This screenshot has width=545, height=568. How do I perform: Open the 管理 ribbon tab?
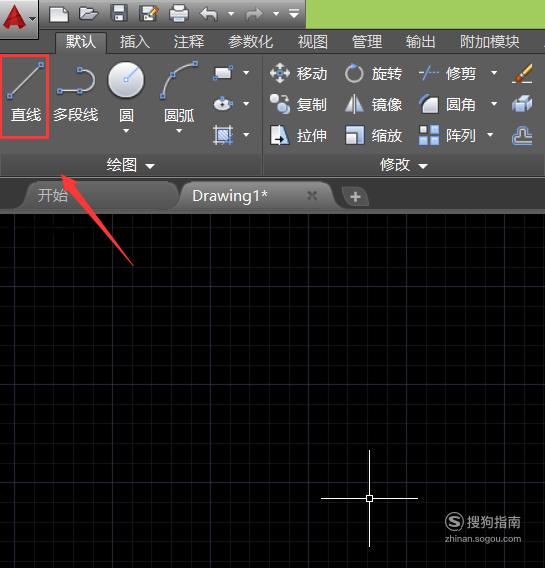coord(367,42)
